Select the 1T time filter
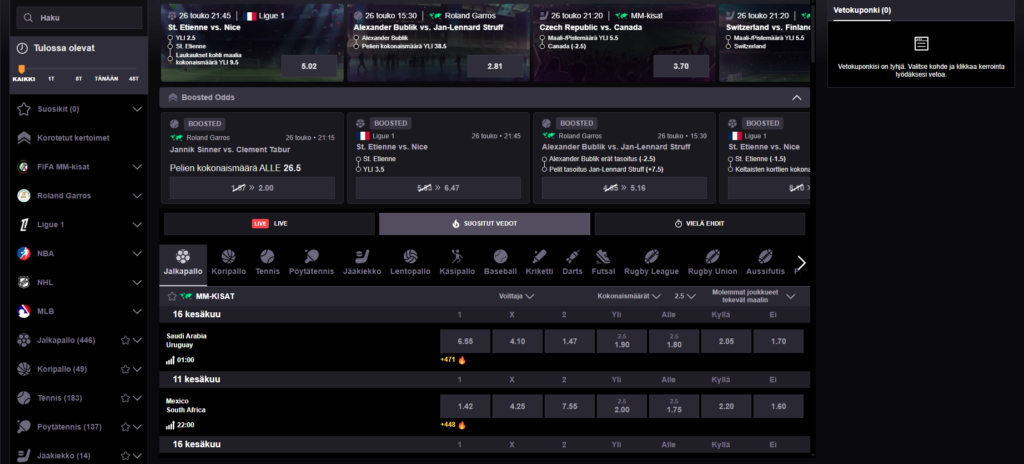 (x=51, y=78)
